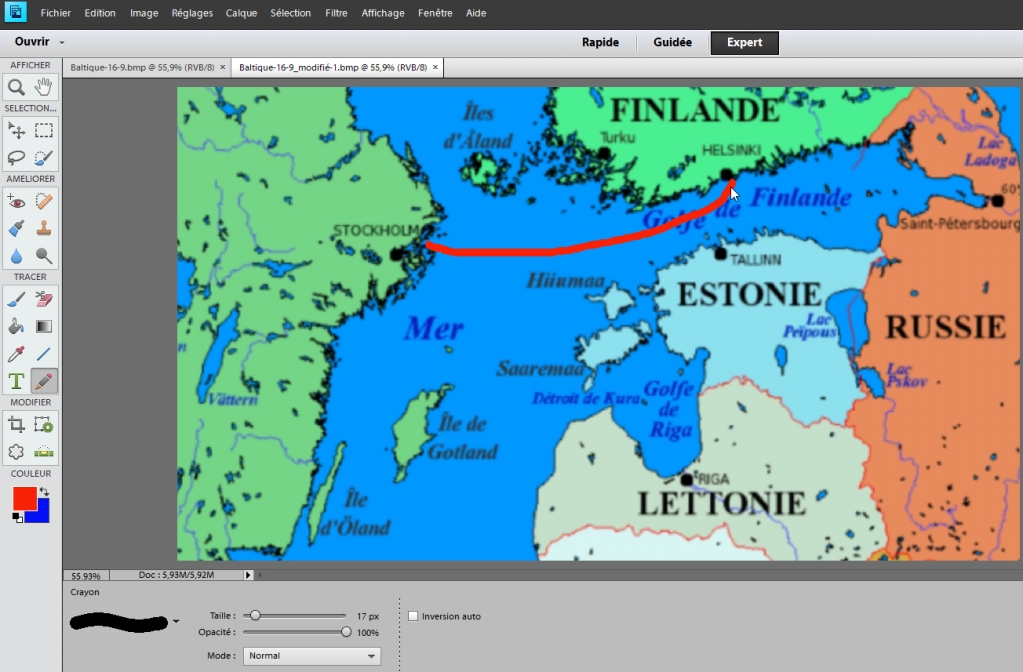Select the Brush tool under TRACER
The height and width of the screenshot is (672, 1023).
tap(16, 299)
